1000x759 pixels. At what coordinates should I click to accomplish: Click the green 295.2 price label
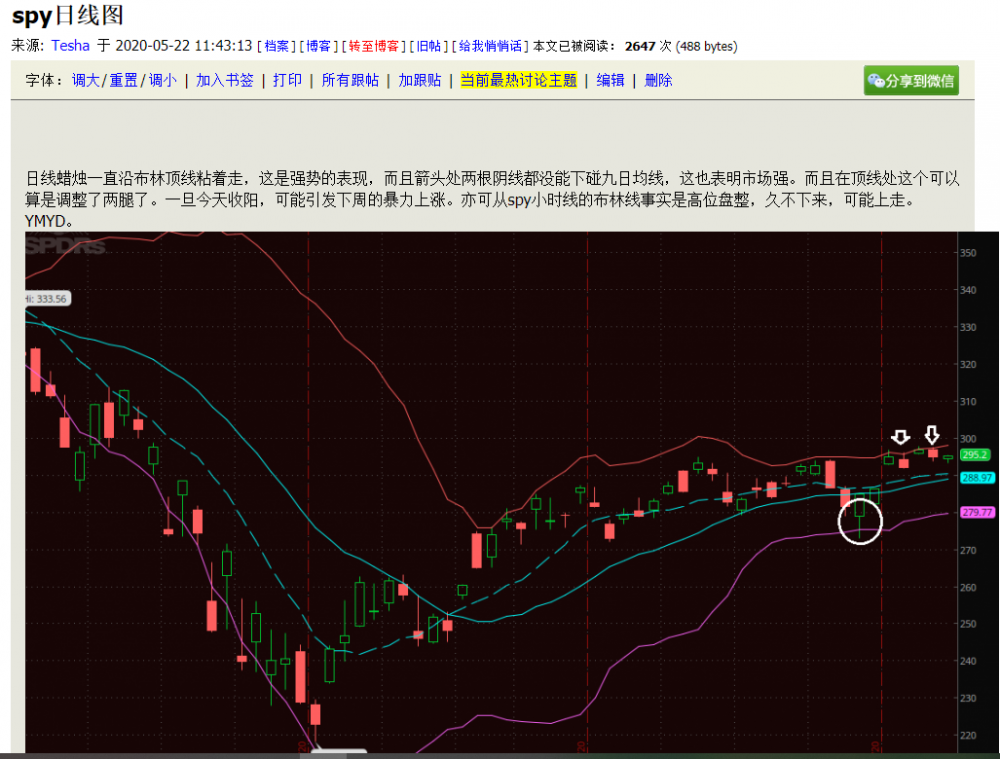(x=974, y=455)
